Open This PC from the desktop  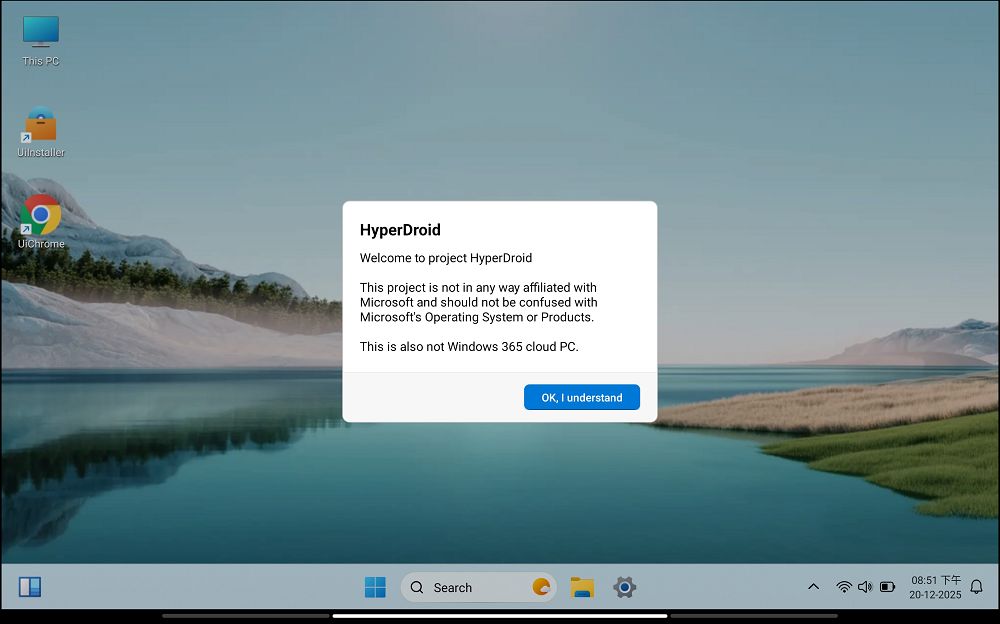click(x=40, y=30)
